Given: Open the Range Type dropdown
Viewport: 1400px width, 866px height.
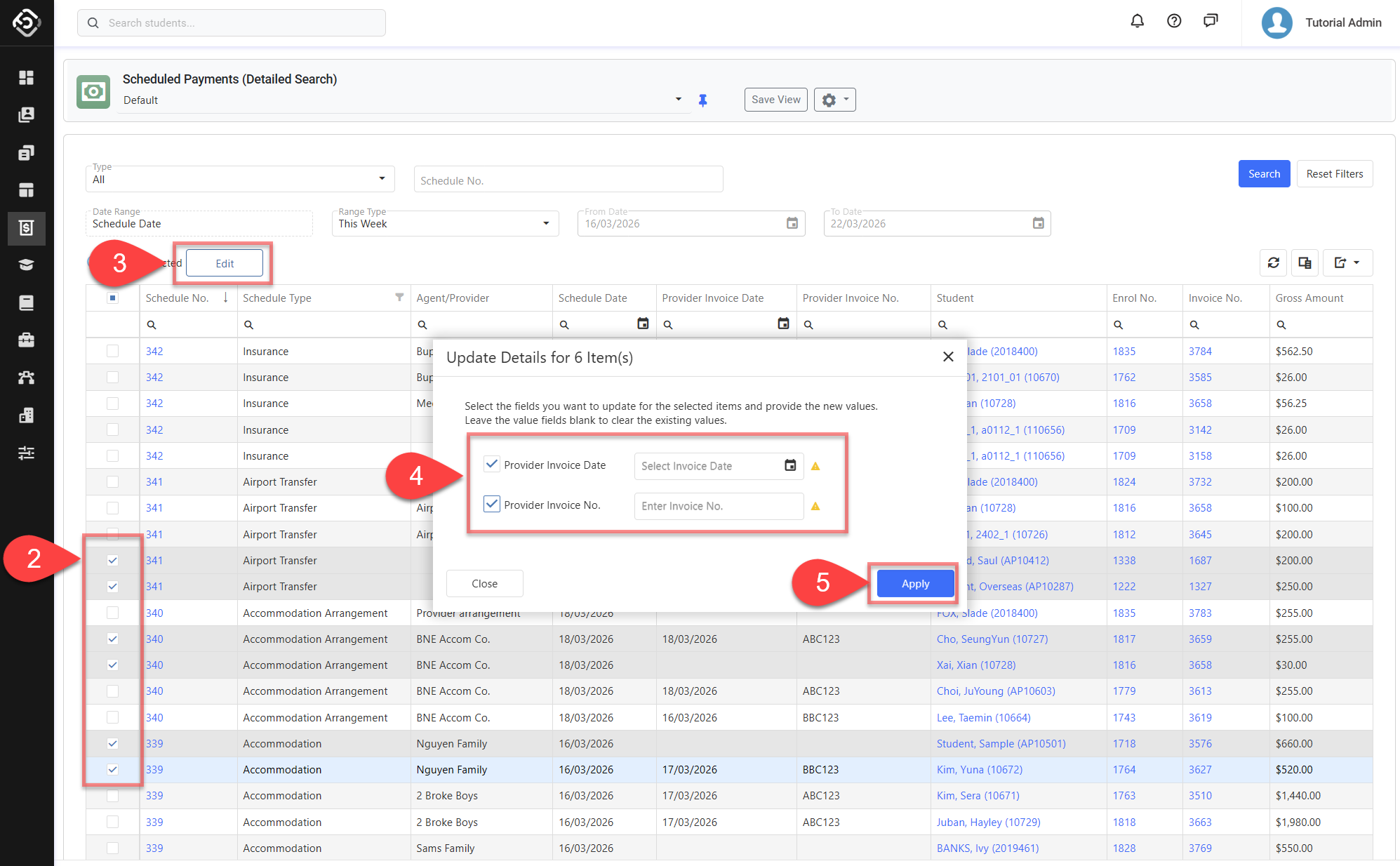Looking at the screenshot, I should 545,224.
